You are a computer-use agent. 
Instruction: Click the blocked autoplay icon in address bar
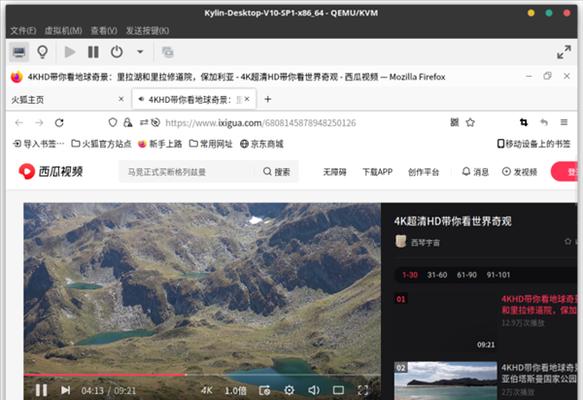pos(156,122)
